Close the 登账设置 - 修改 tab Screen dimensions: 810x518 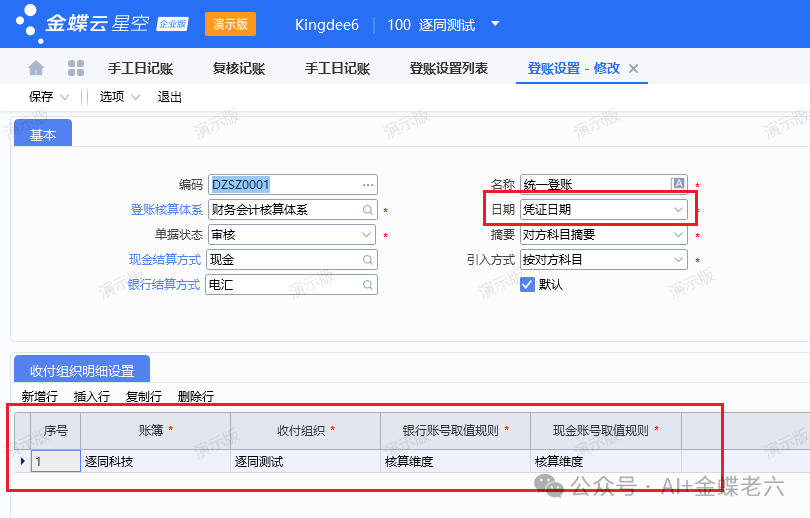633,69
